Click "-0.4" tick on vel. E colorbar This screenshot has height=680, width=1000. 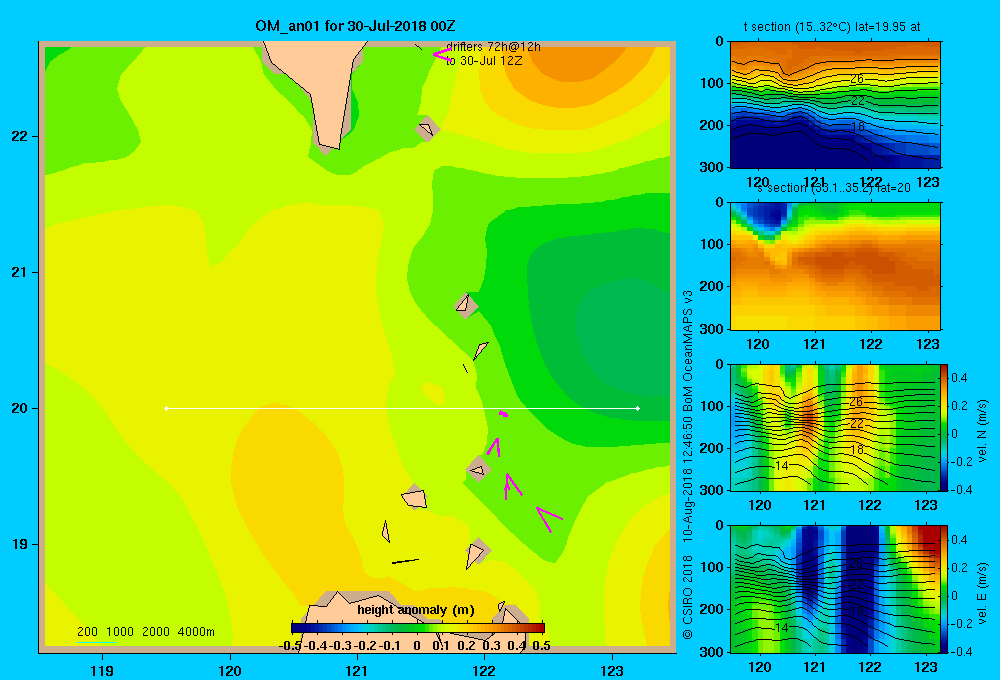click(962, 651)
